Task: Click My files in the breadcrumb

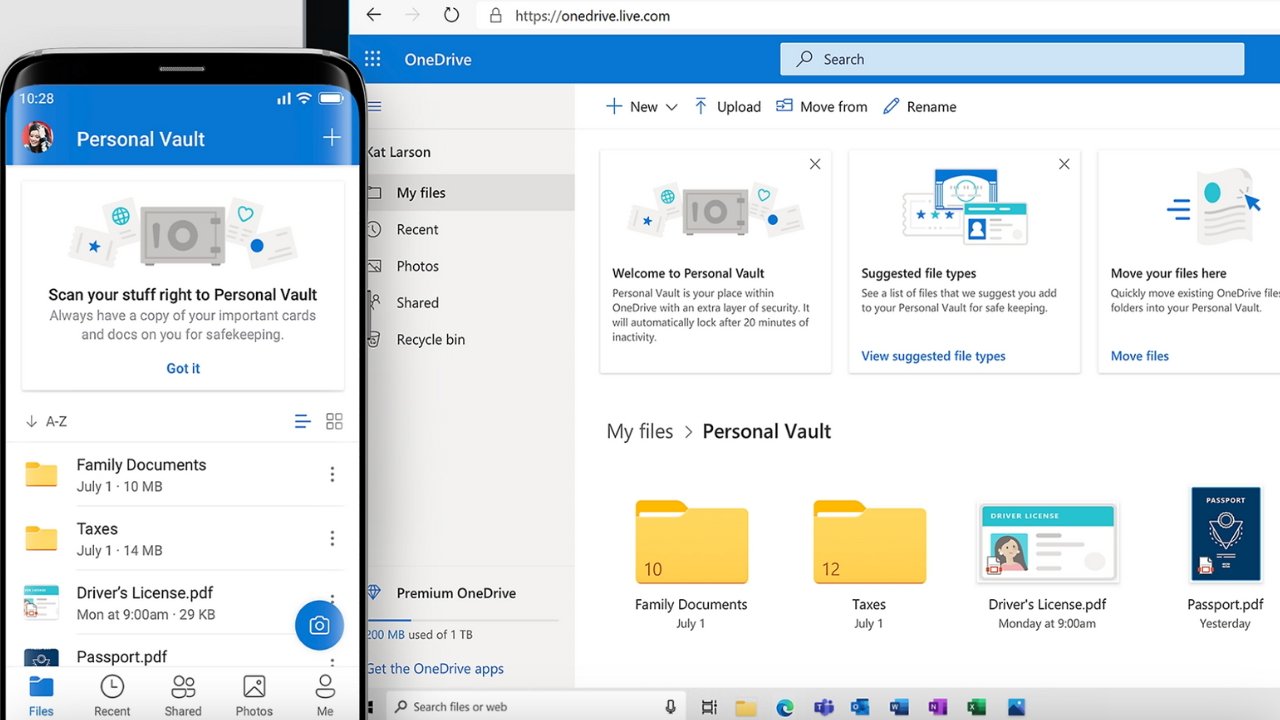Action: [x=639, y=432]
